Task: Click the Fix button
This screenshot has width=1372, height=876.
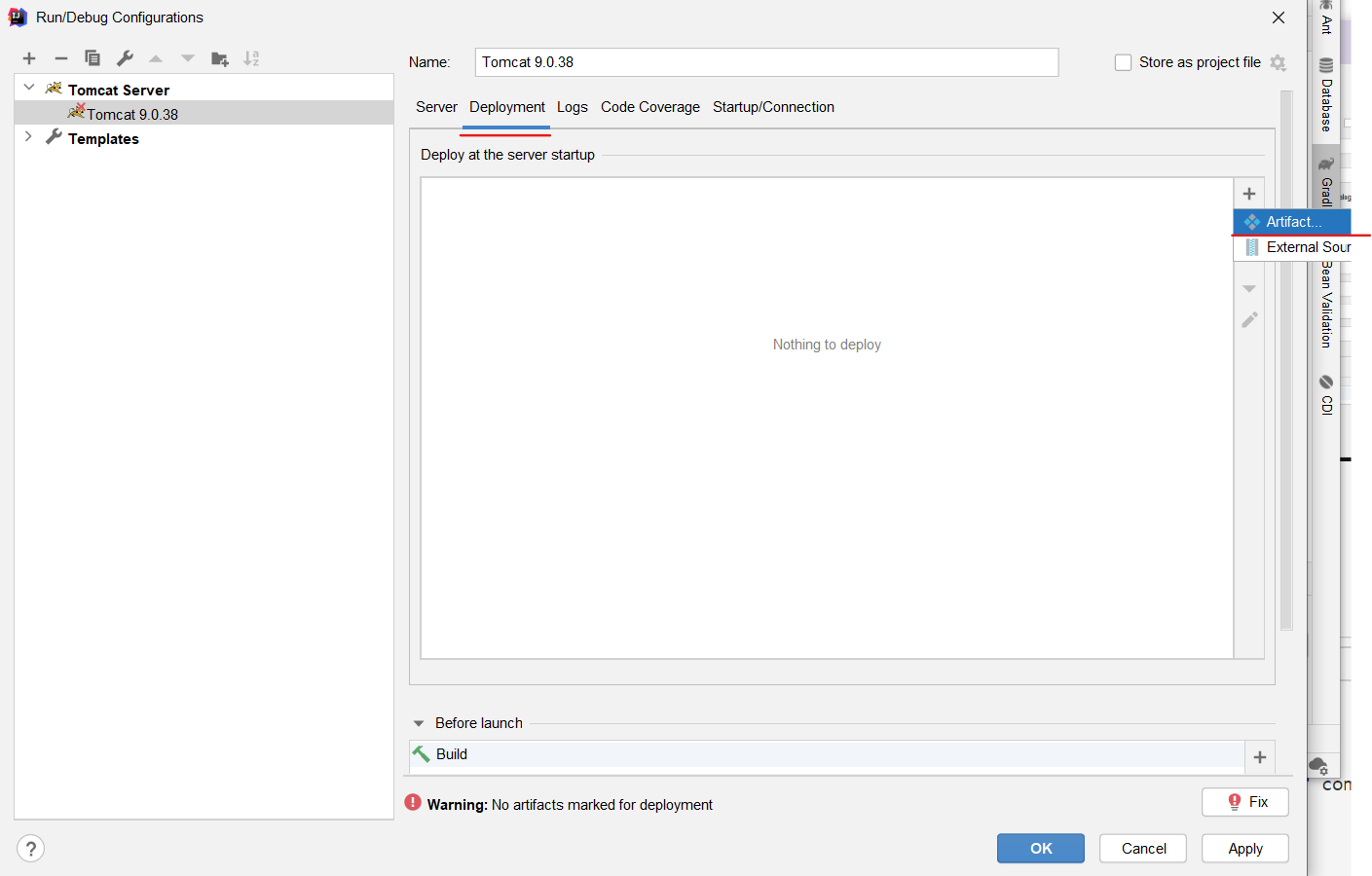Action: pyautogui.click(x=1245, y=802)
